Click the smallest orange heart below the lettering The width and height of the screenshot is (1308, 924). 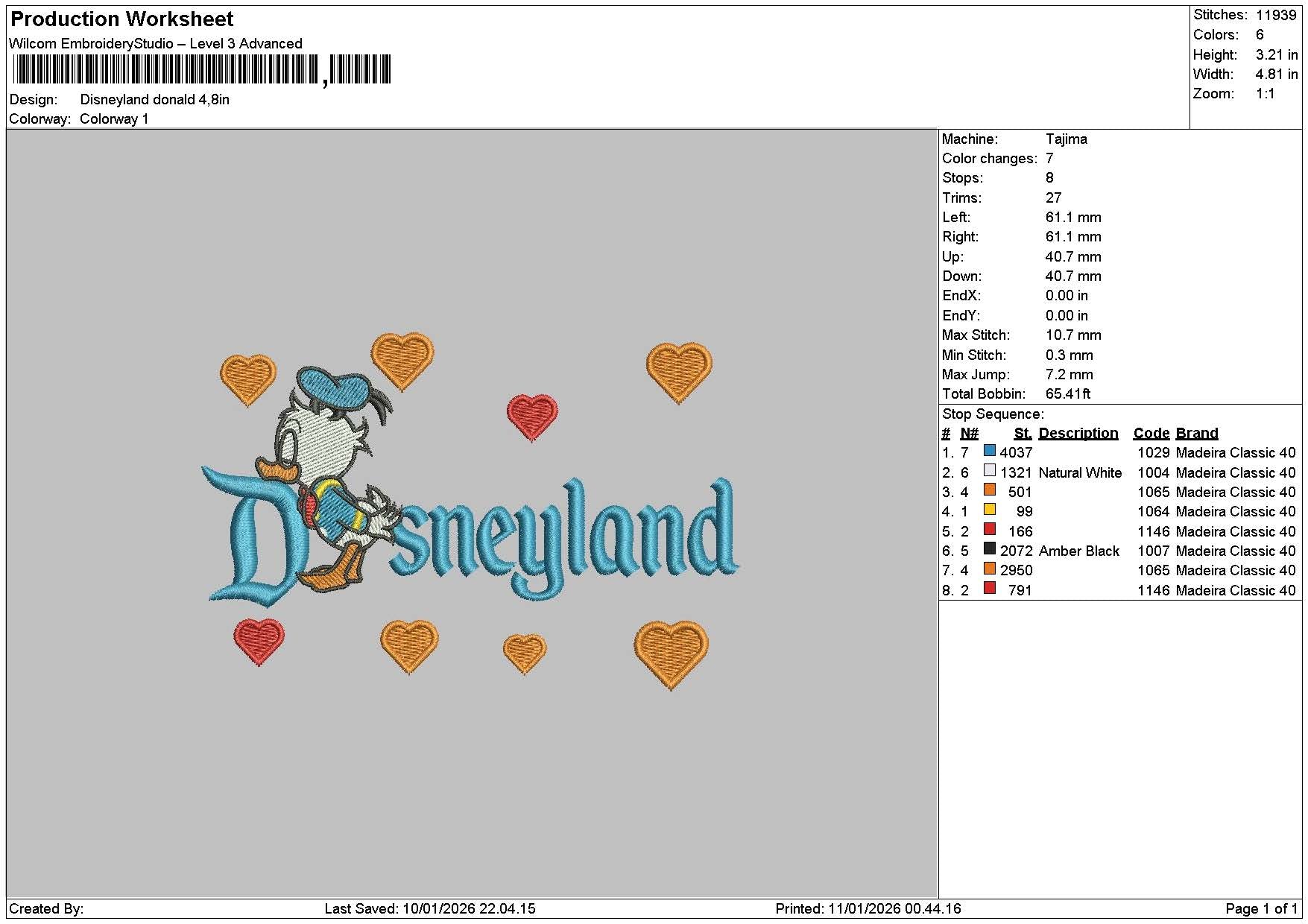(x=524, y=654)
